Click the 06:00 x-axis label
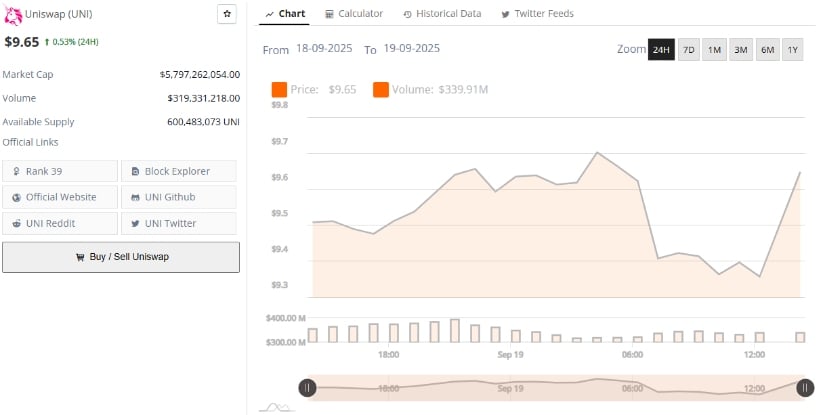This screenshot has width=825, height=415. point(632,355)
